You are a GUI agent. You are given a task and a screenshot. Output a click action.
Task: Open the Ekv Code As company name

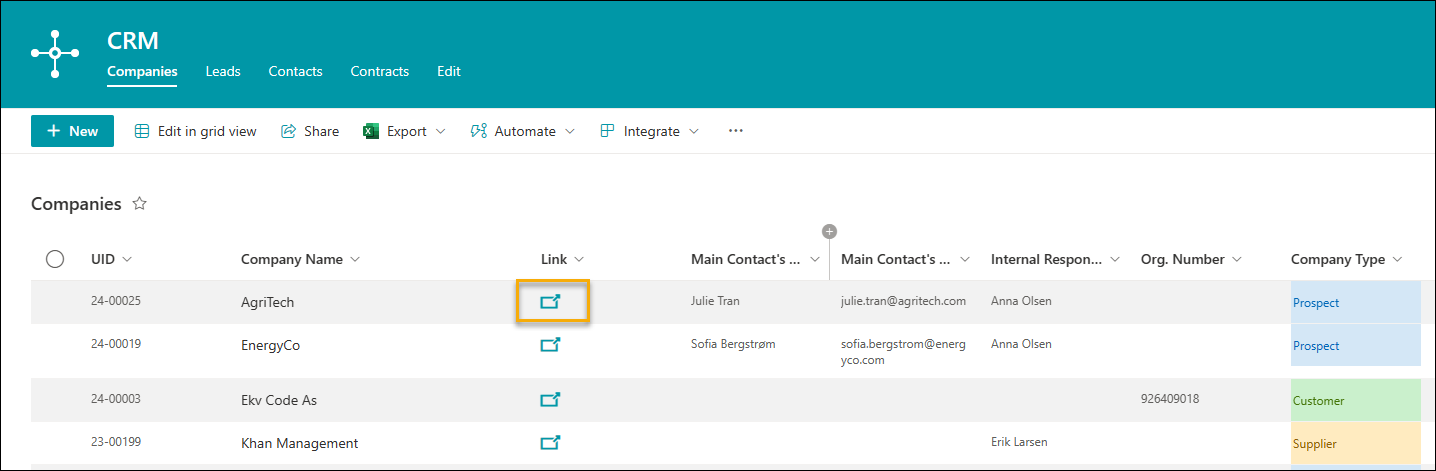click(279, 400)
